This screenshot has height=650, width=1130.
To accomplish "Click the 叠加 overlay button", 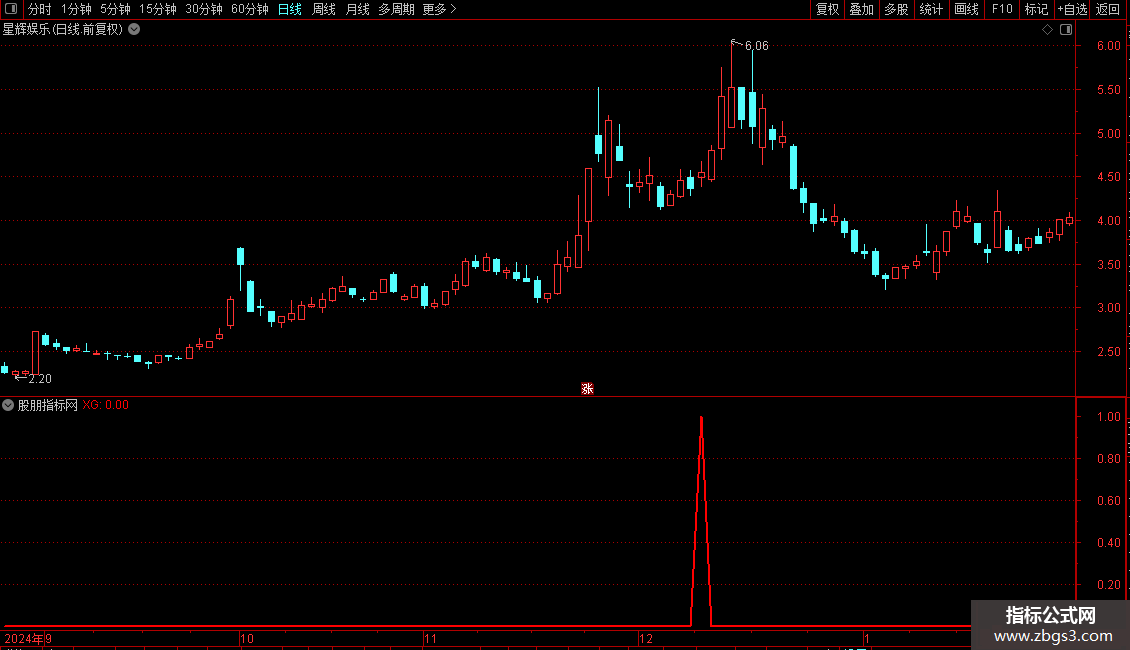I will point(861,9).
